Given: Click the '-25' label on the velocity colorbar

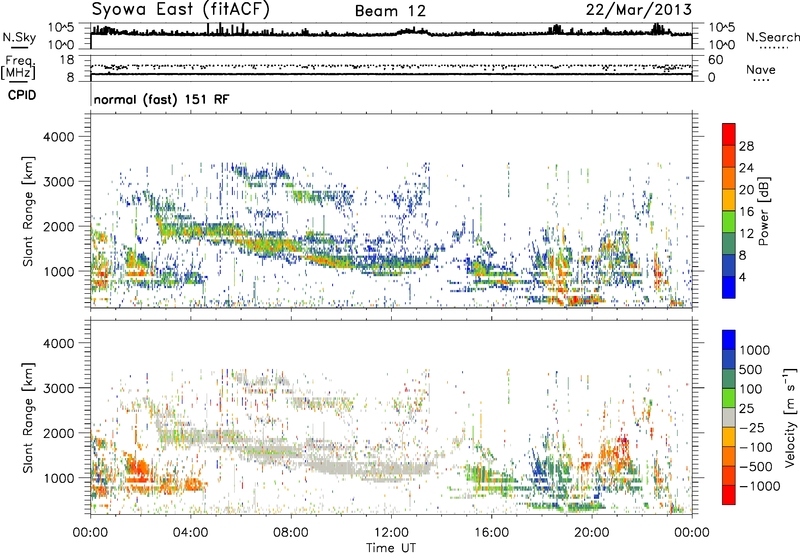Looking at the screenshot, I should point(751,428).
